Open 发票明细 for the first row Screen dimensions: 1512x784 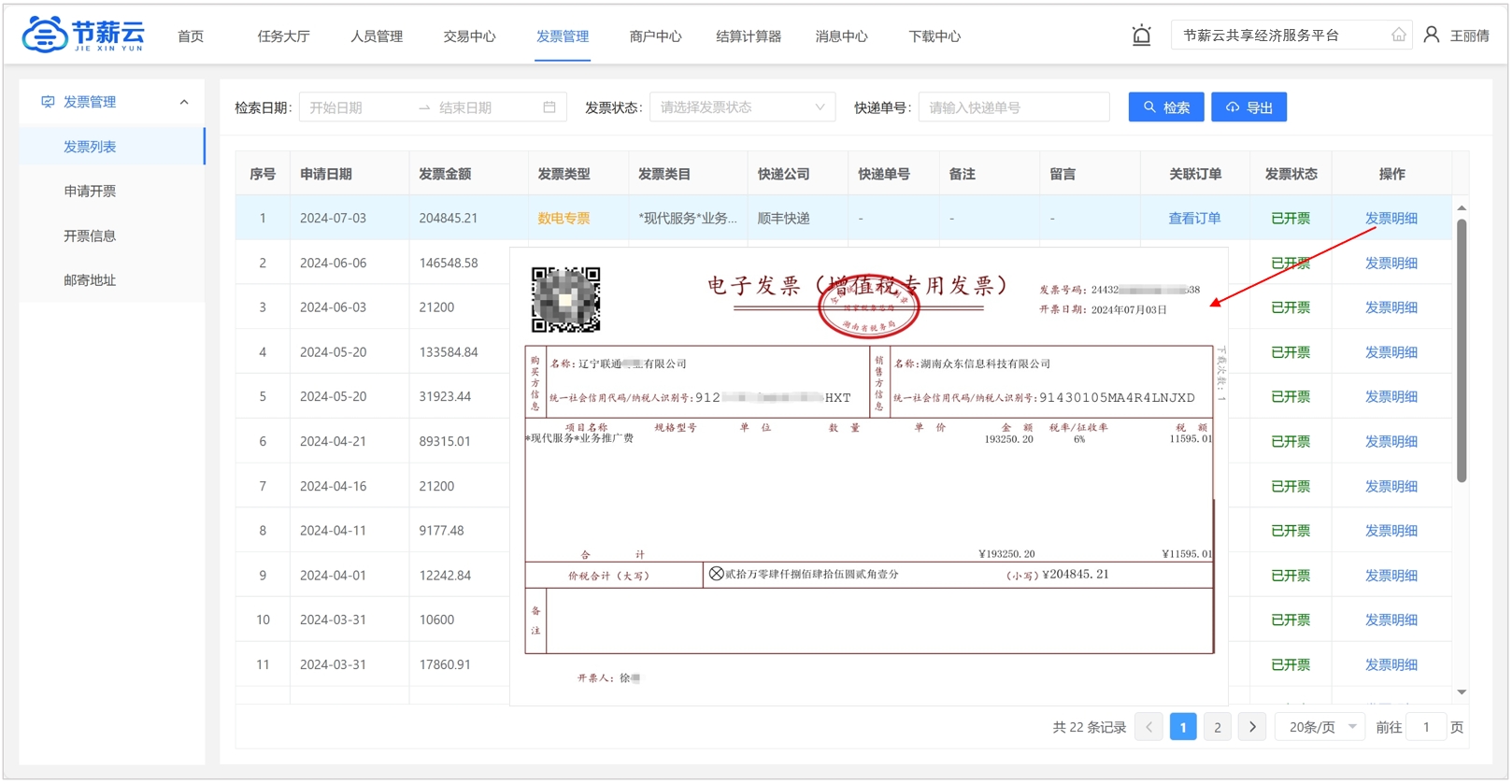click(x=1391, y=219)
